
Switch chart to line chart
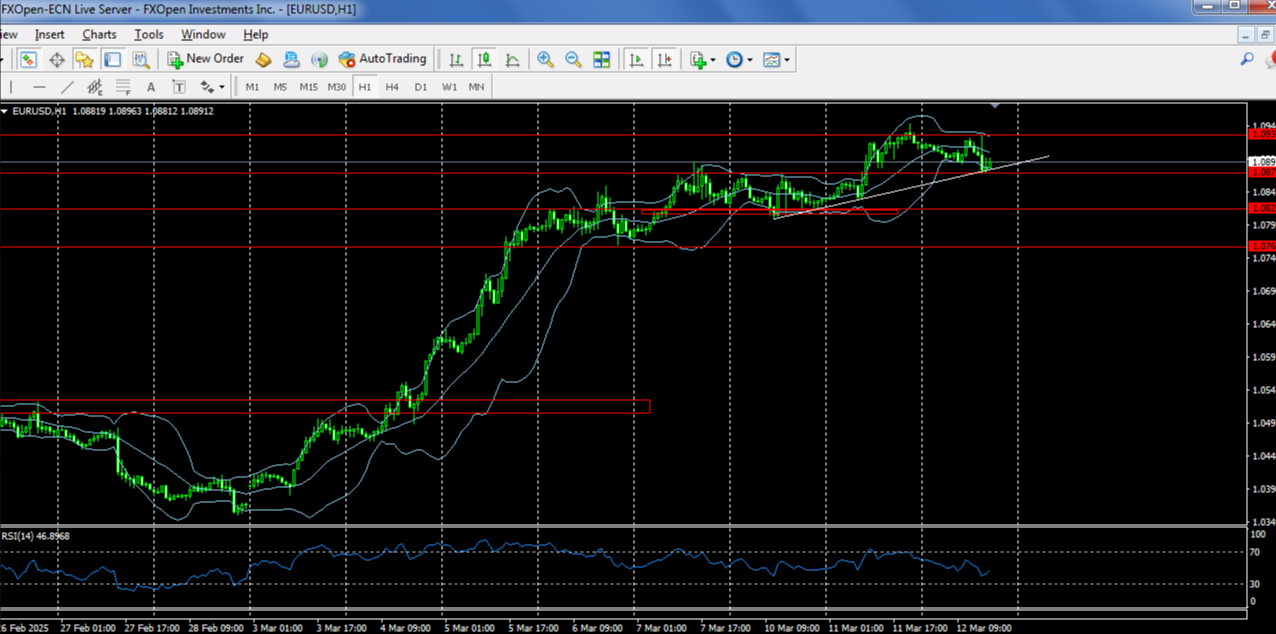pyautogui.click(x=513, y=59)
